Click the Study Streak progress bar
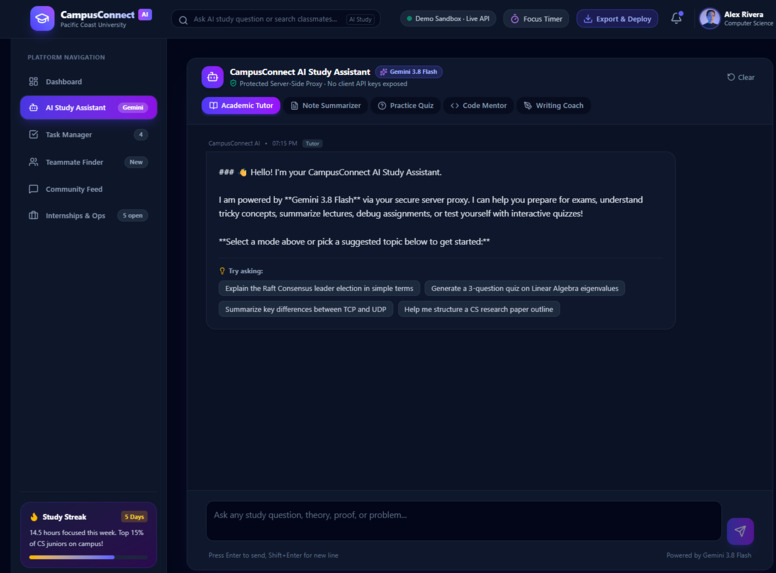This screenshot has height=573, width=776. point(88,557)
